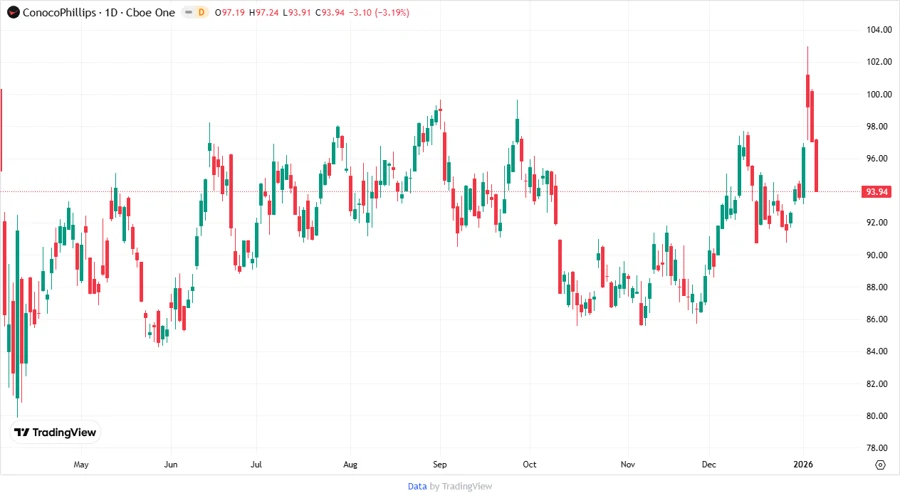Click the Sep label on time axis
The height and width of the screenshot is (498, 900).
[x=440, y=464]
